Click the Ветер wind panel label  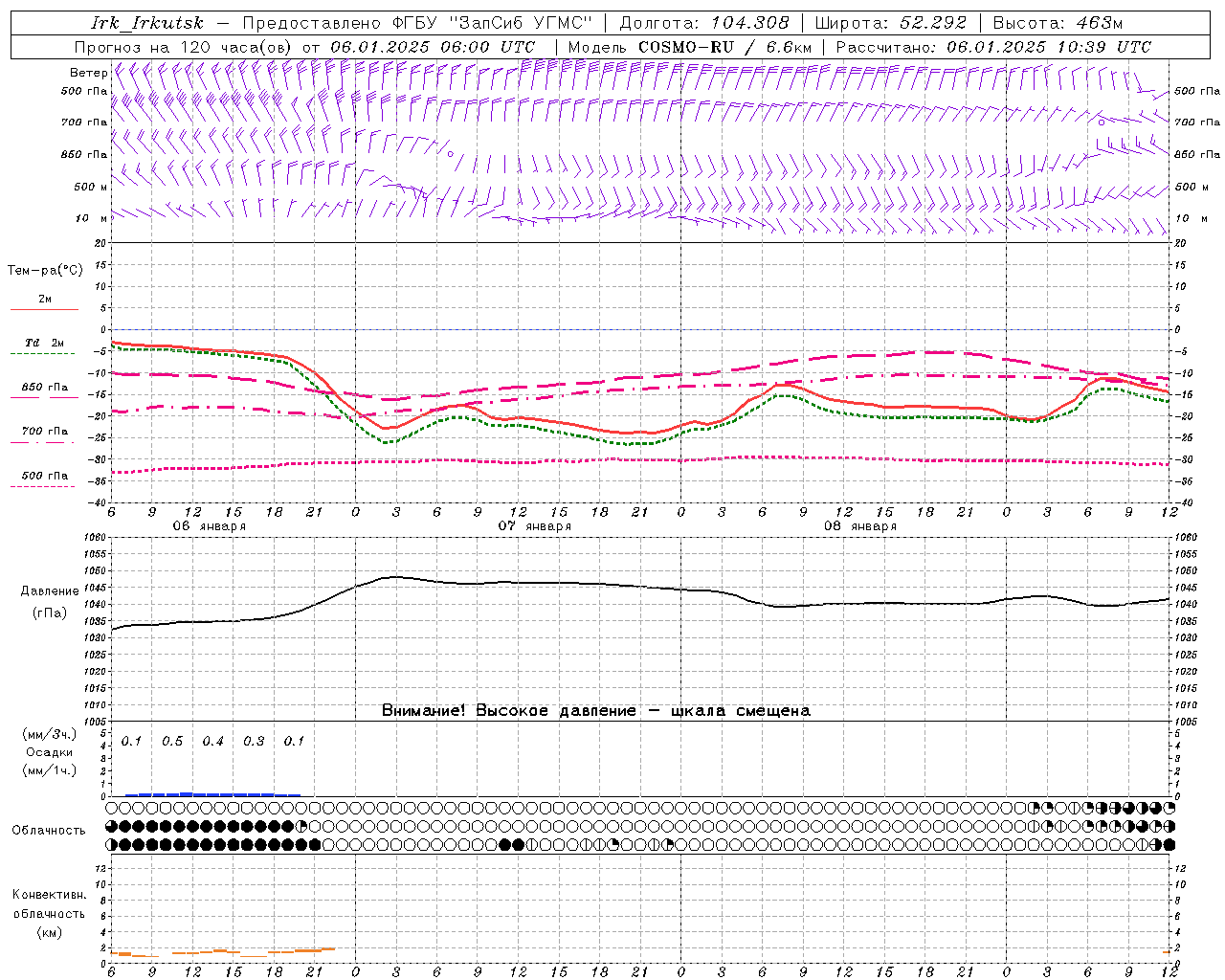88,73
